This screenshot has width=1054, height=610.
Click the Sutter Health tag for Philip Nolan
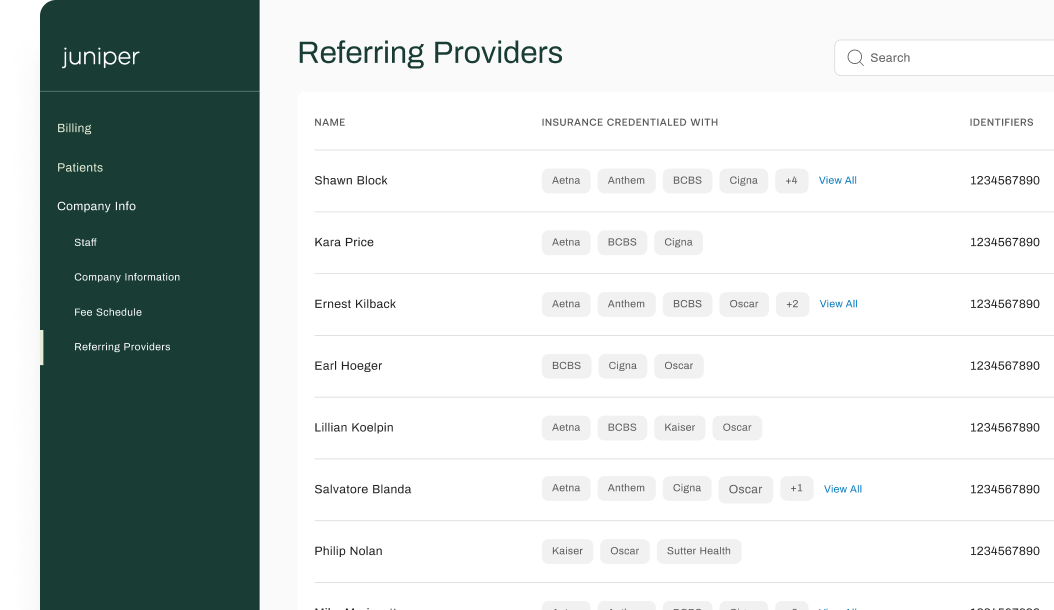point(698,551)
